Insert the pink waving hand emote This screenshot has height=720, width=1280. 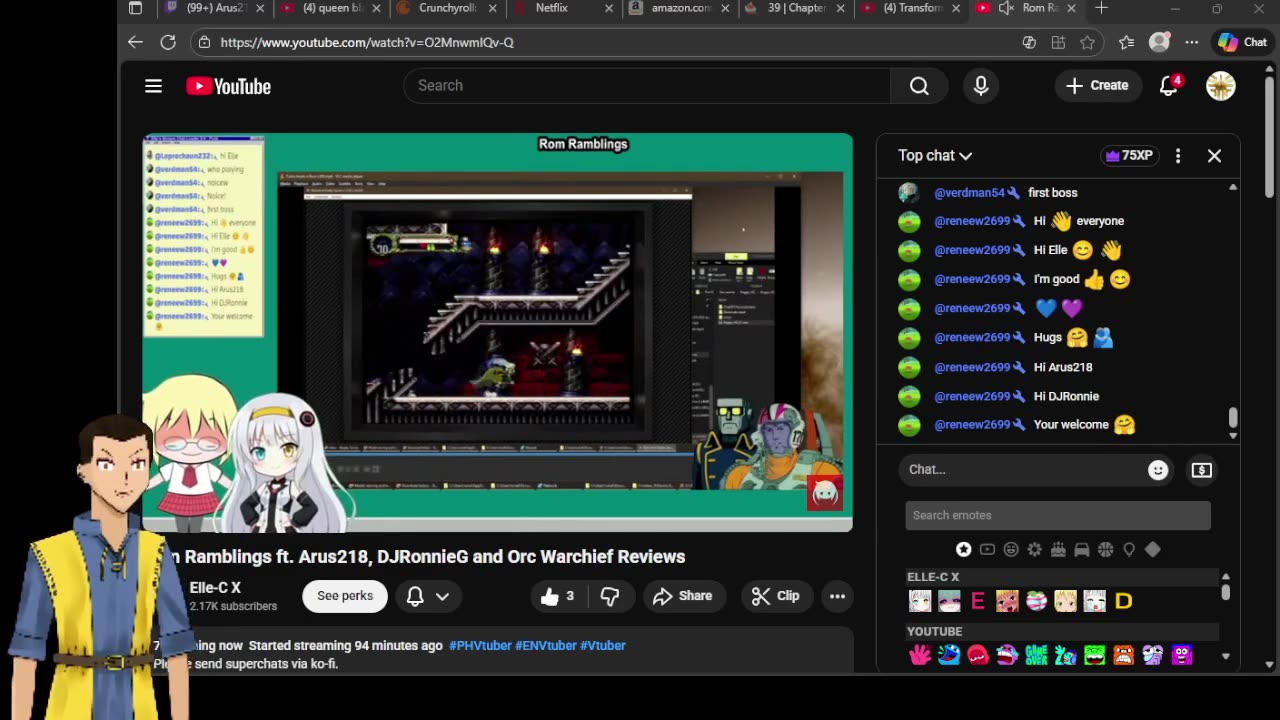tap(920, 655)
